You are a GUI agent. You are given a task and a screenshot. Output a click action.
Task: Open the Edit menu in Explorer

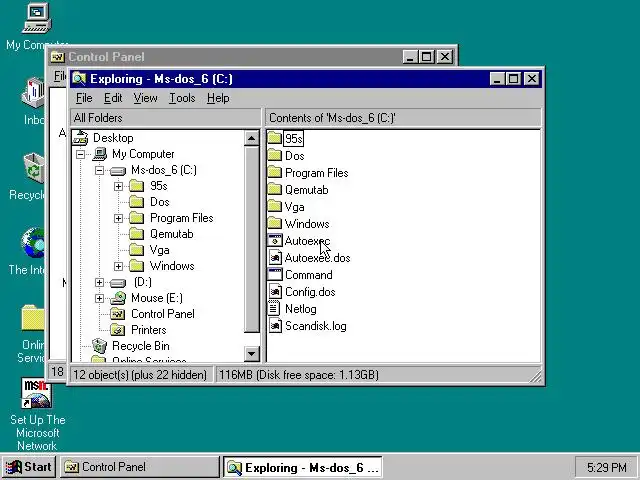tap(113, 98)
